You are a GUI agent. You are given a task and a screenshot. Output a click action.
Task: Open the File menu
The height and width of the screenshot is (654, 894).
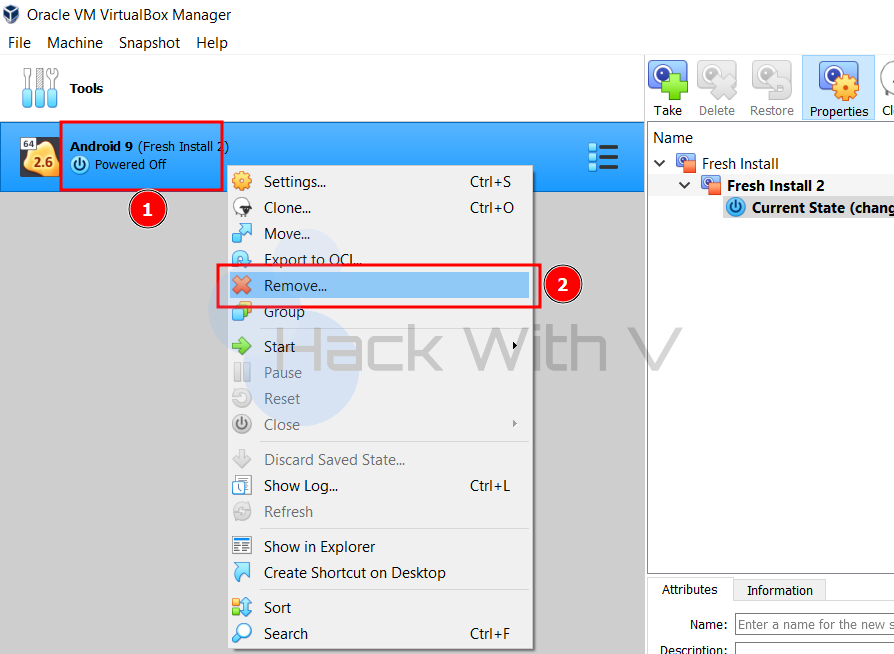pyautogui.click(x=19, y=43)
